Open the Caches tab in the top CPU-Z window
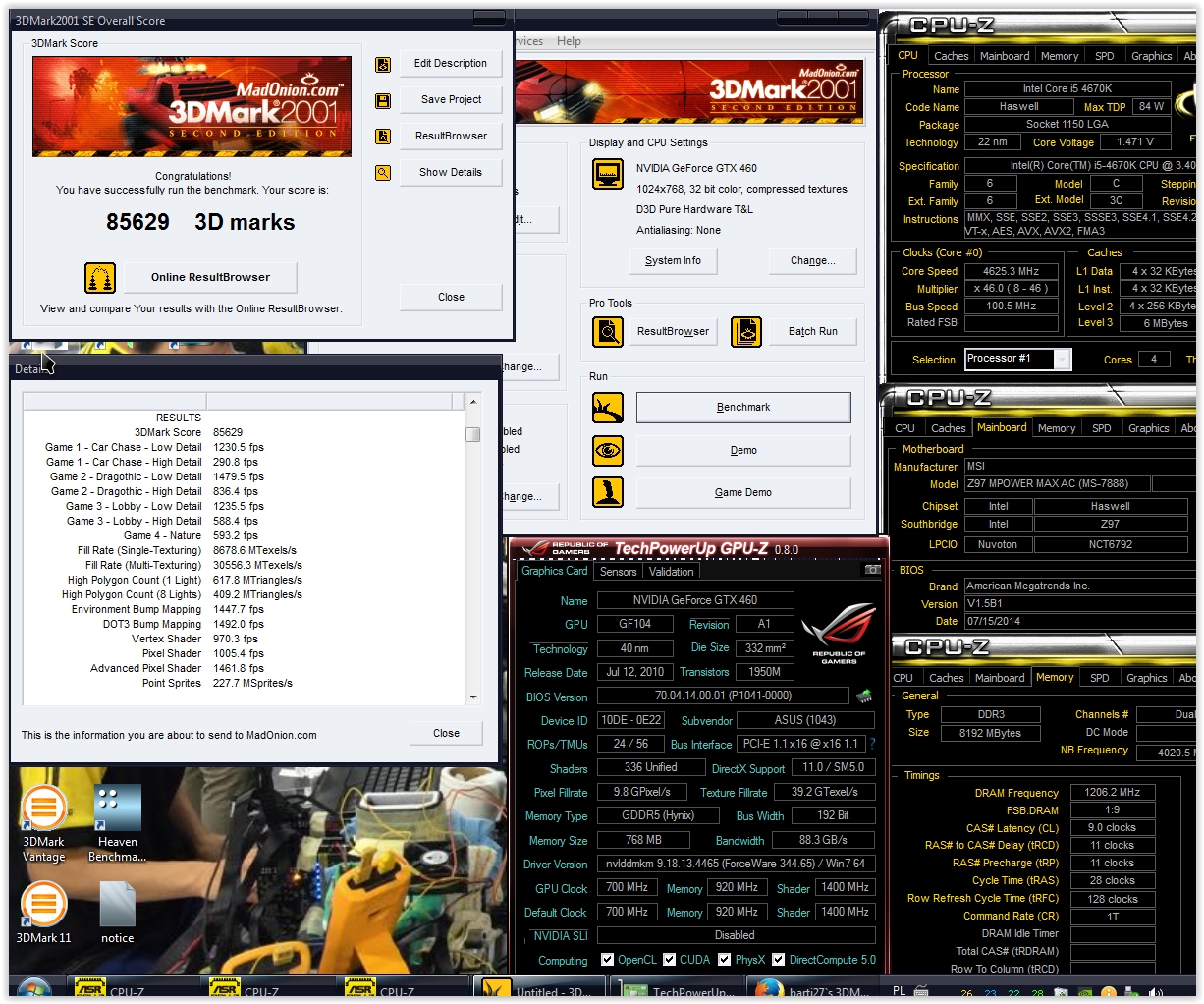The width and height of the screenshot is (1204, 1004). click(x=951, y=56)
